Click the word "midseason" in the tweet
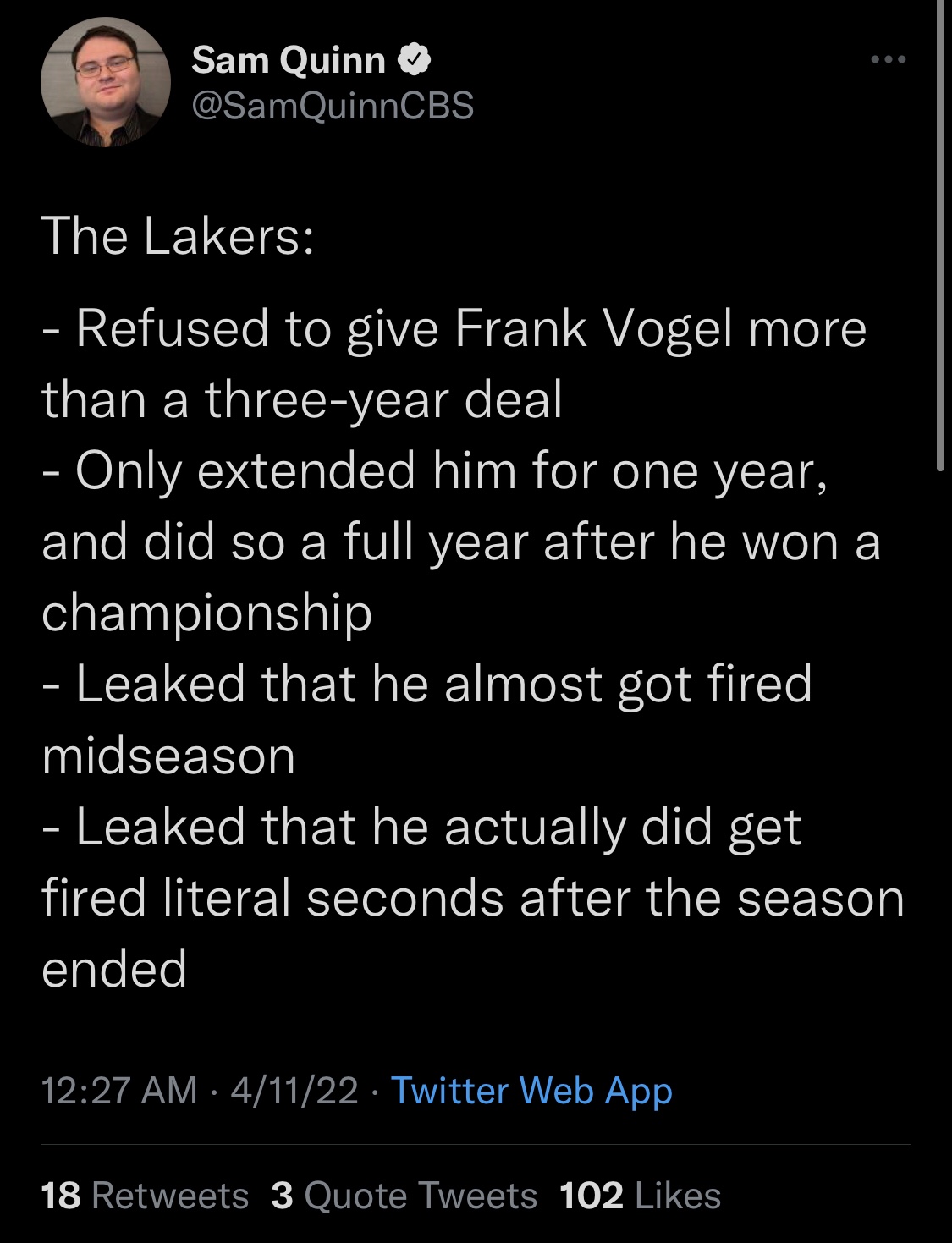Viewport: 952px width, 1243px height. coord(168,755)
